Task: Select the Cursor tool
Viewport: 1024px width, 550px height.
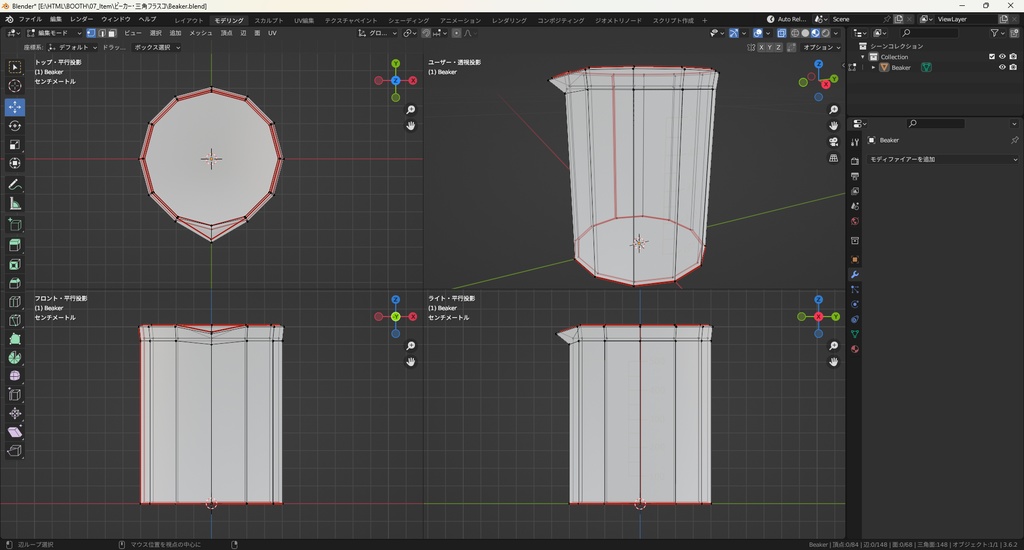Action: [x=15, y=86]
